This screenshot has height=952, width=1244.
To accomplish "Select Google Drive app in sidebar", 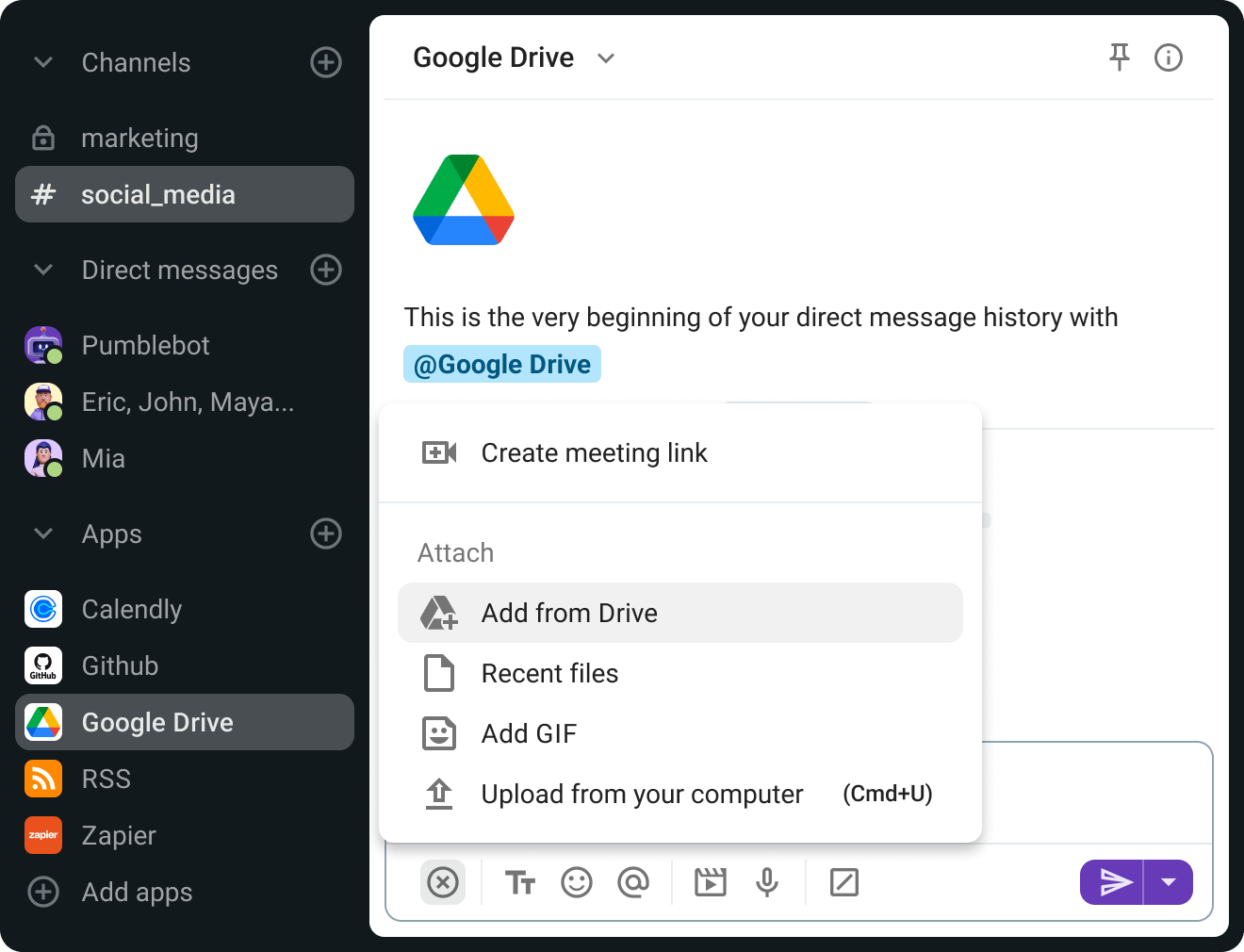I will [x=185, y=722].
